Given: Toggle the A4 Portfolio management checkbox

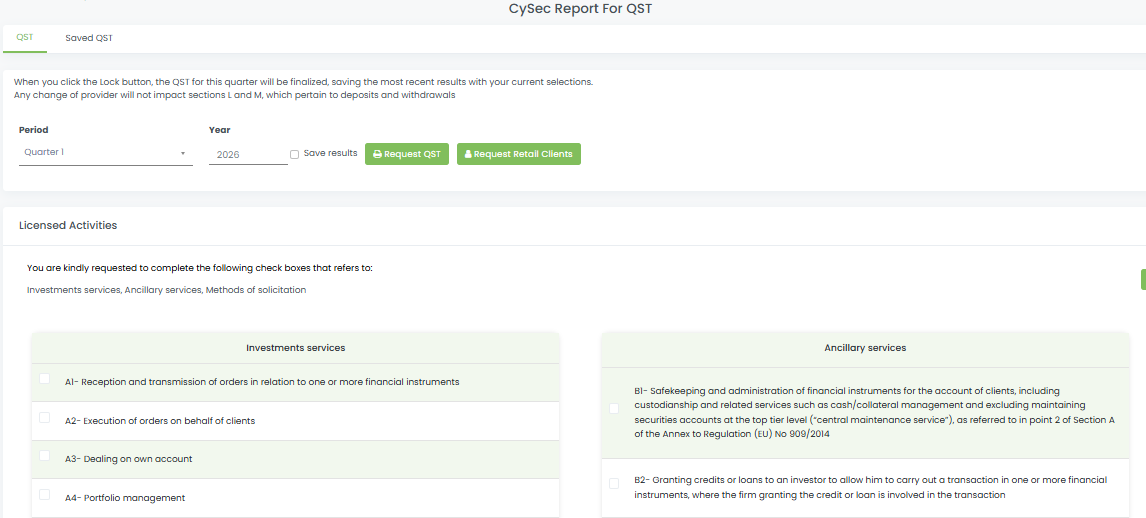Looking at the screenshot, I should [44, 495].
